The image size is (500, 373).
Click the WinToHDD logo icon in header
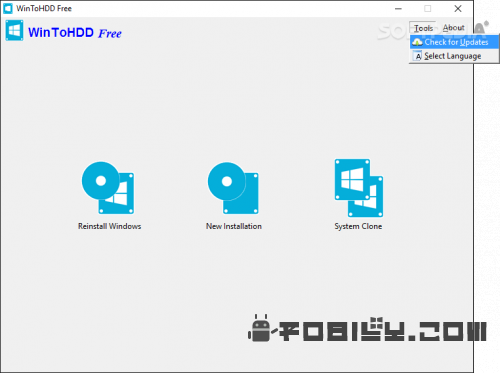pos(14,31)
